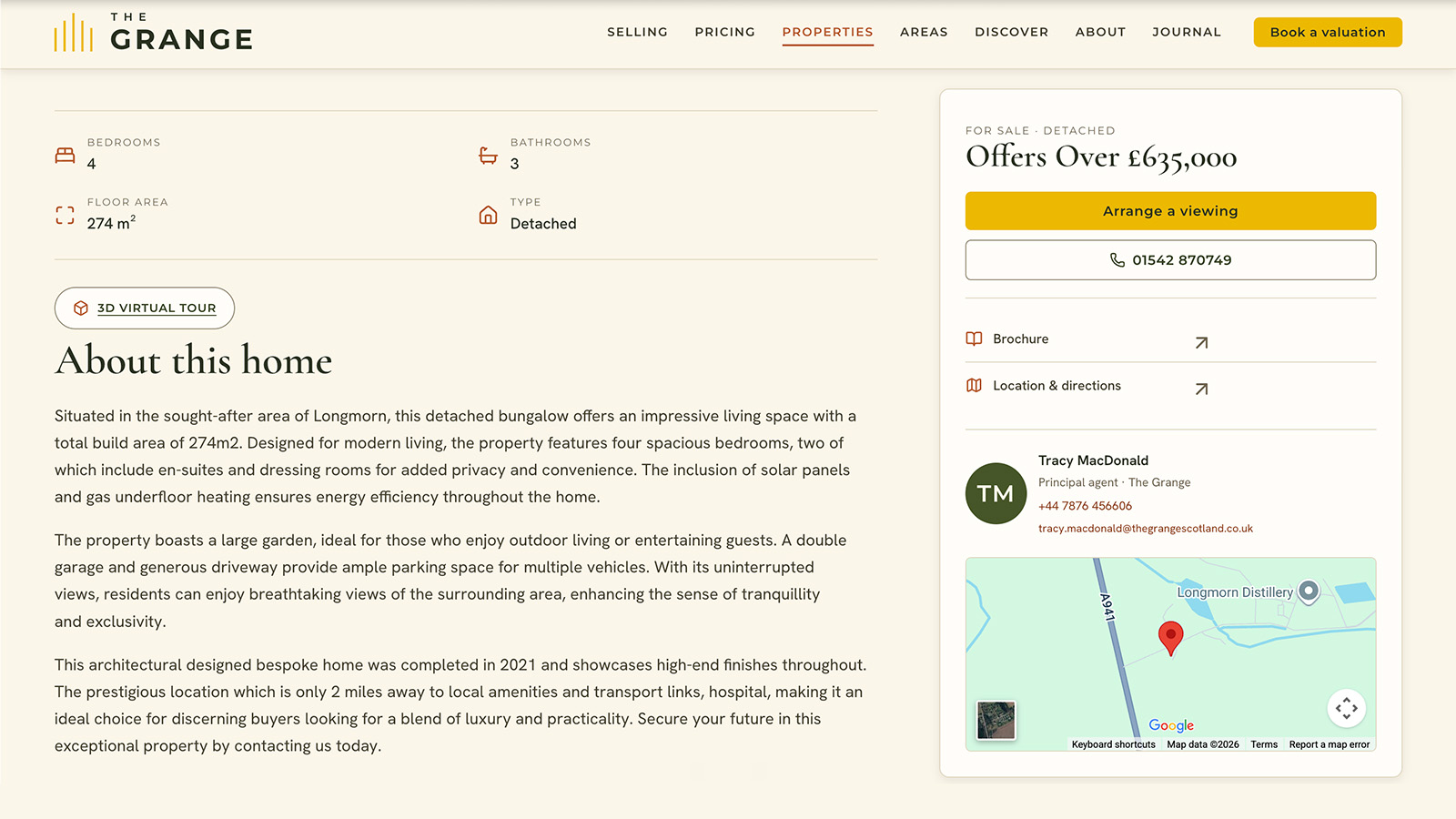Image resolution: width=1456 pixels, height=819 pixels.
Task: Open the Journal menu item
Action: tap(1187, 32)
